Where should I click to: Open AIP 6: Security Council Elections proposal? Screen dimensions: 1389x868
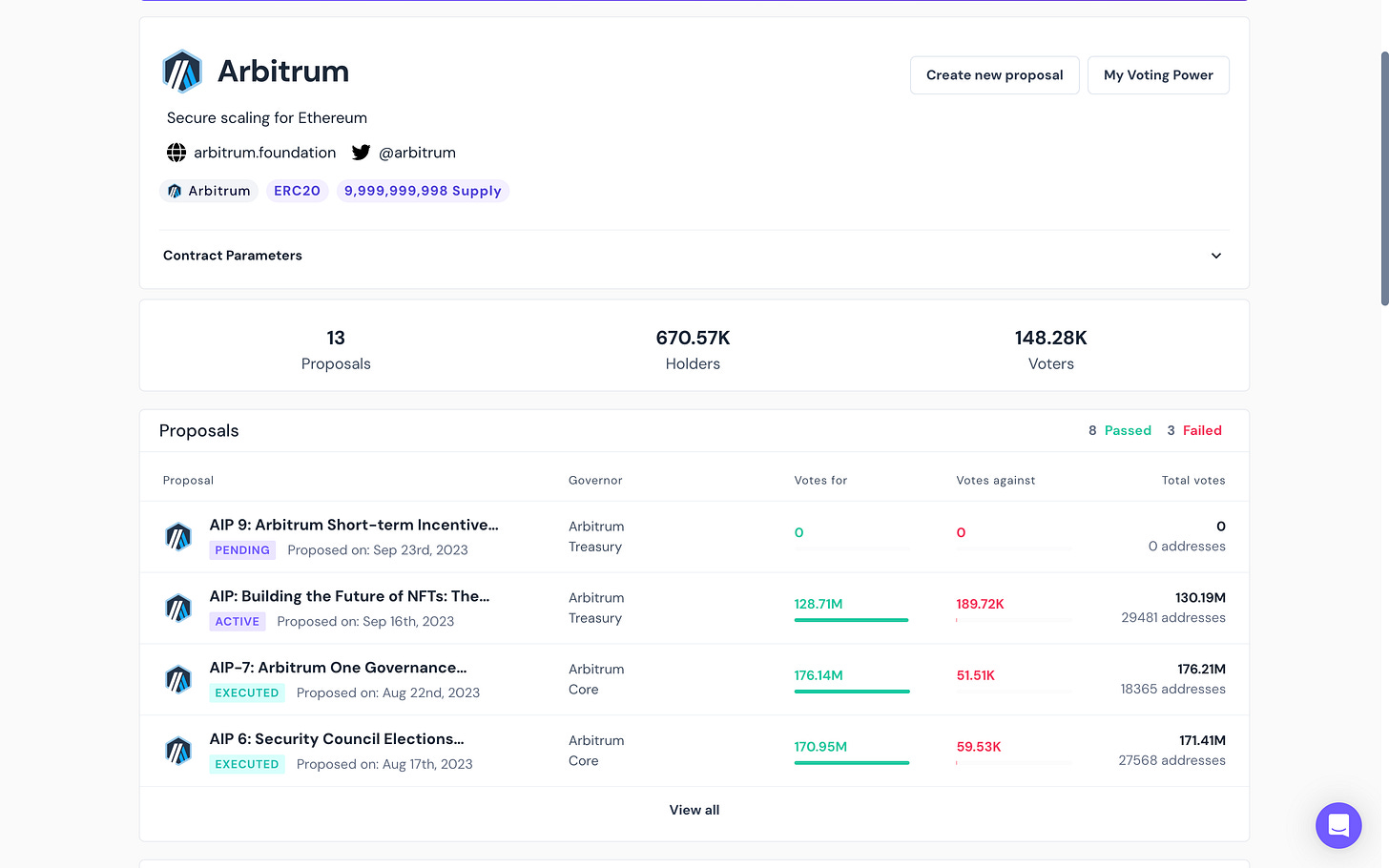[337, 739]
